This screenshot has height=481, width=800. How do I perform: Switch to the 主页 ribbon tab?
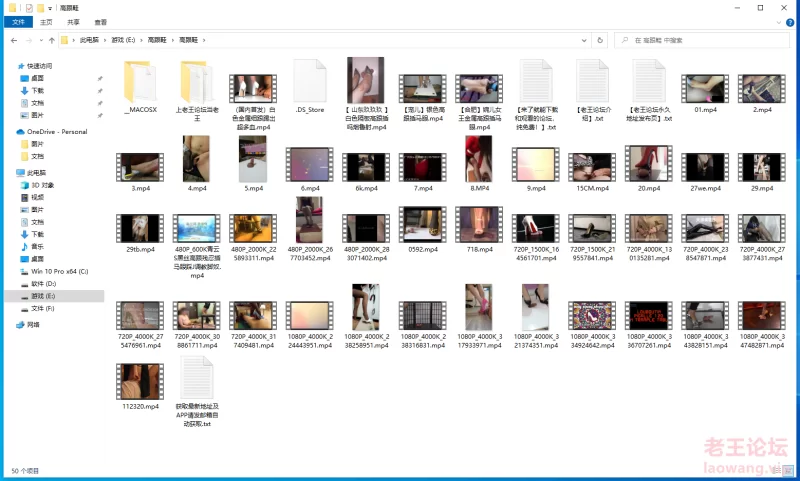(46, 22)
